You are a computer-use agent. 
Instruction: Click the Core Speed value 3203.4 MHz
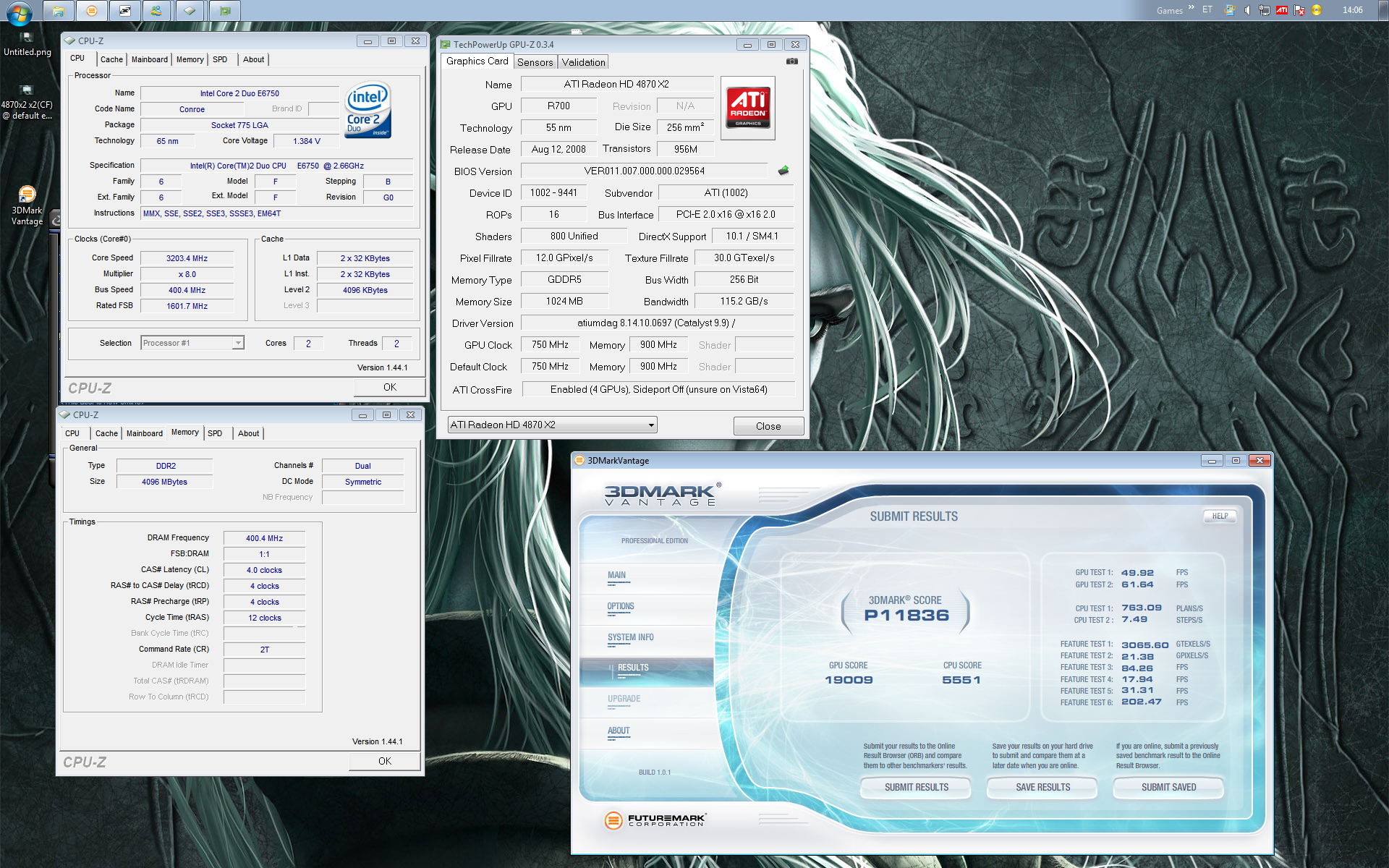[x=187, y=258]
